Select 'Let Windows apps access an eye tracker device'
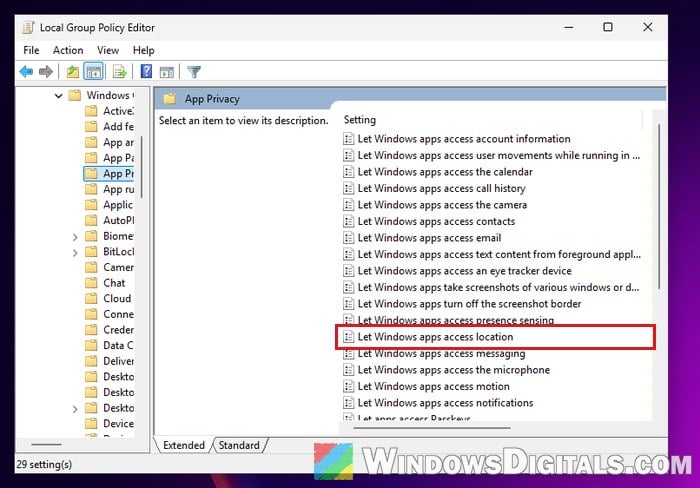This screenshot has width=700, height=488. click(458, 271)
